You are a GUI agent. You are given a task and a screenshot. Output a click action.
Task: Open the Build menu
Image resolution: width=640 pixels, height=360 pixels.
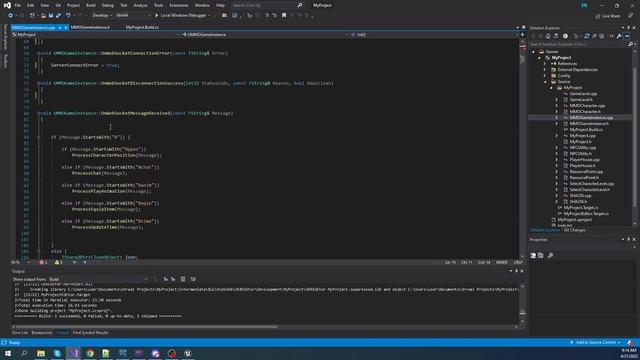tap(91, 5)
